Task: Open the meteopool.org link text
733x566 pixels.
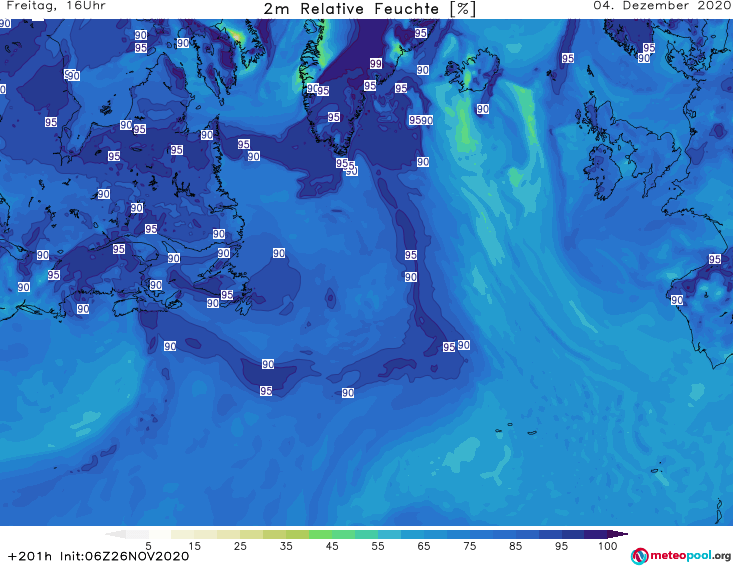Action: (x=690, y=556)
